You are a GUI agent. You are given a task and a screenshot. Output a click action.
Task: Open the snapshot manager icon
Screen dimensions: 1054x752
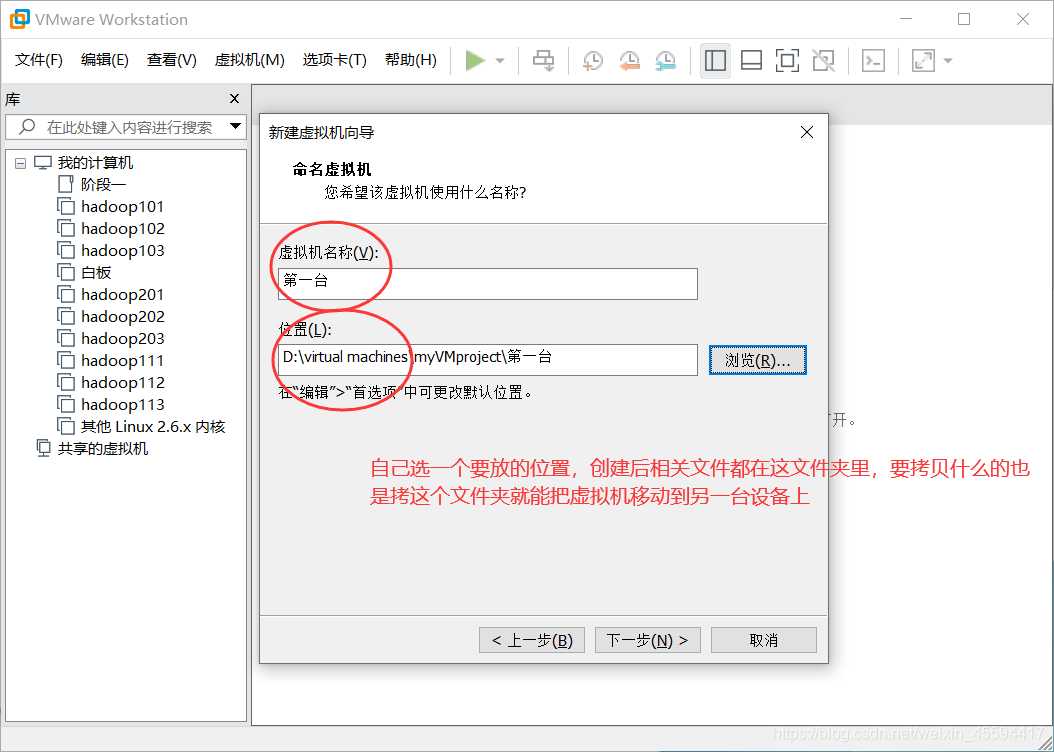[665, 60]
